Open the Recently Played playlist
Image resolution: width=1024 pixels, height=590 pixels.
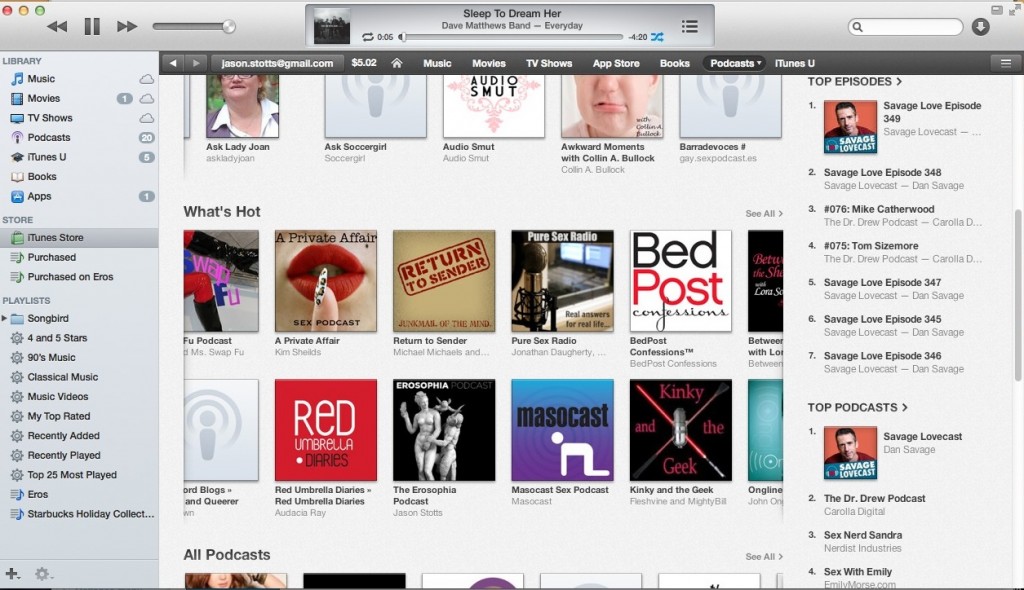[63, 455]
